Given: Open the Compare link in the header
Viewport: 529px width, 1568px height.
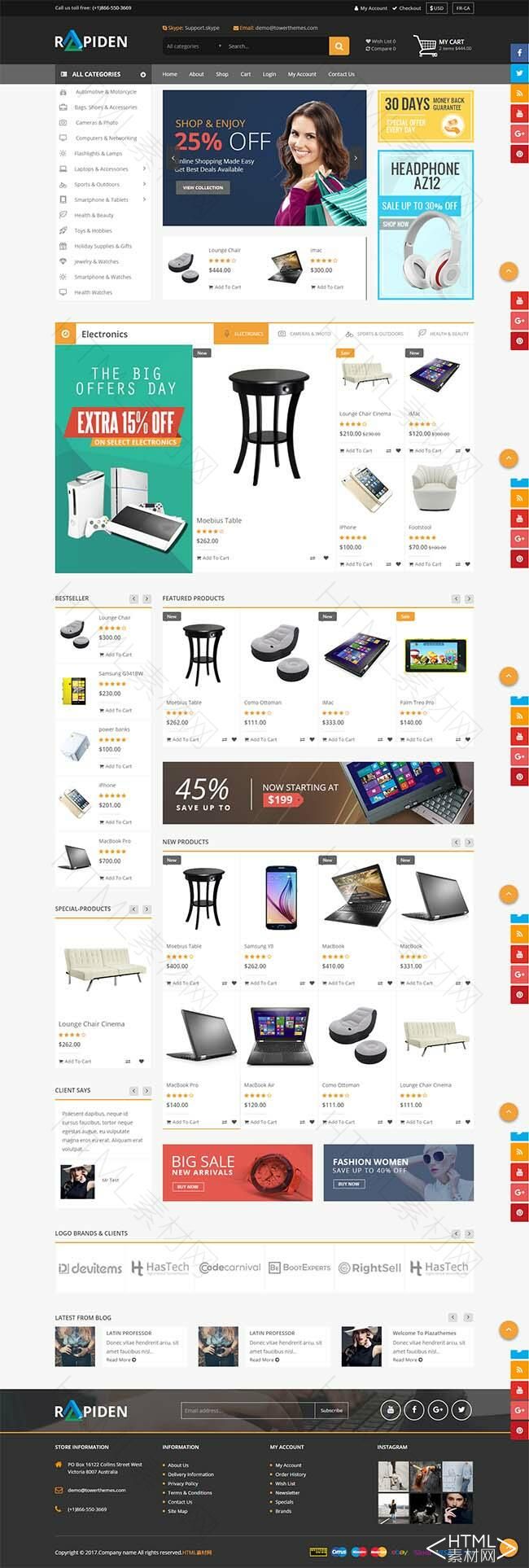Looking at the screenshot, I should 381,49.
